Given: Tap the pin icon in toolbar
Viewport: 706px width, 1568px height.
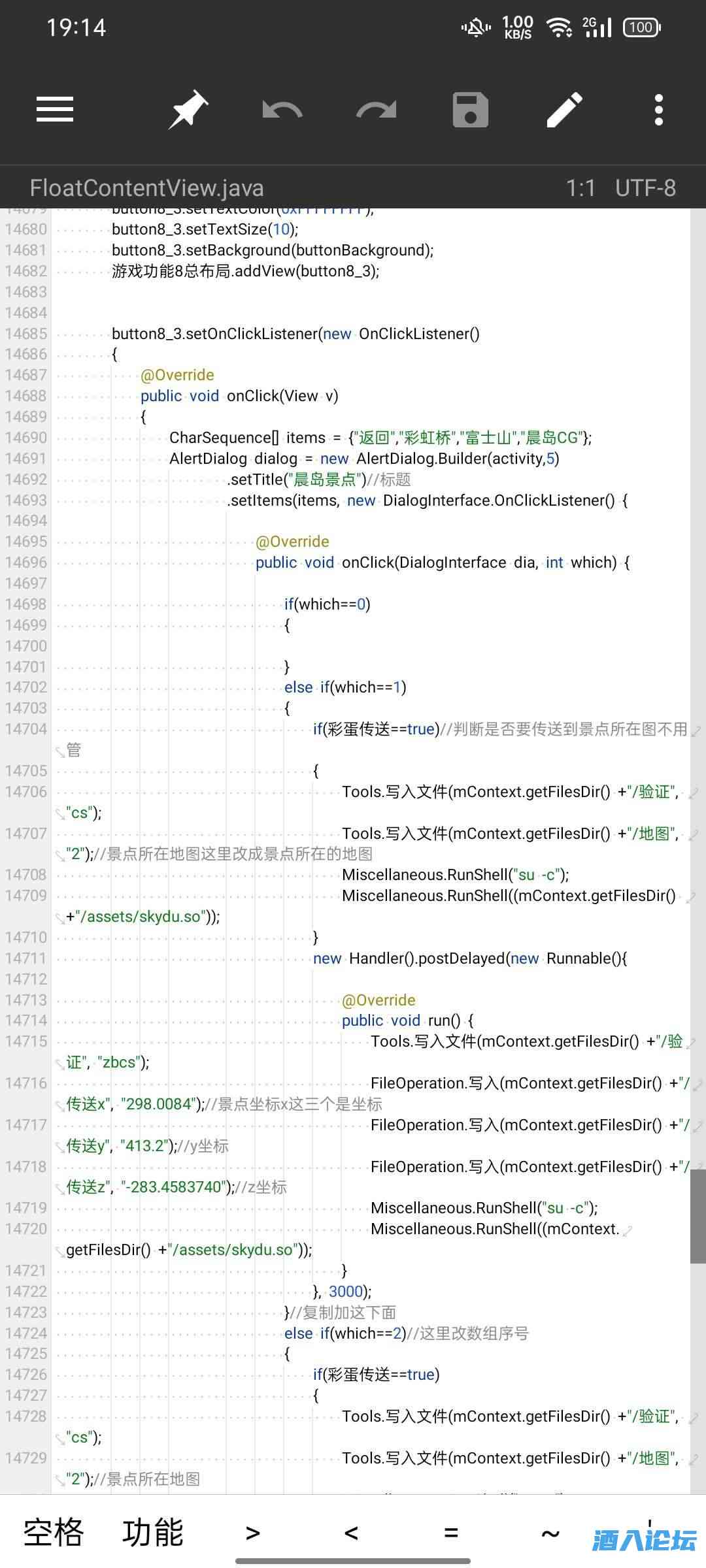Looking at the screenshot, I should click(x=188, y=110).
